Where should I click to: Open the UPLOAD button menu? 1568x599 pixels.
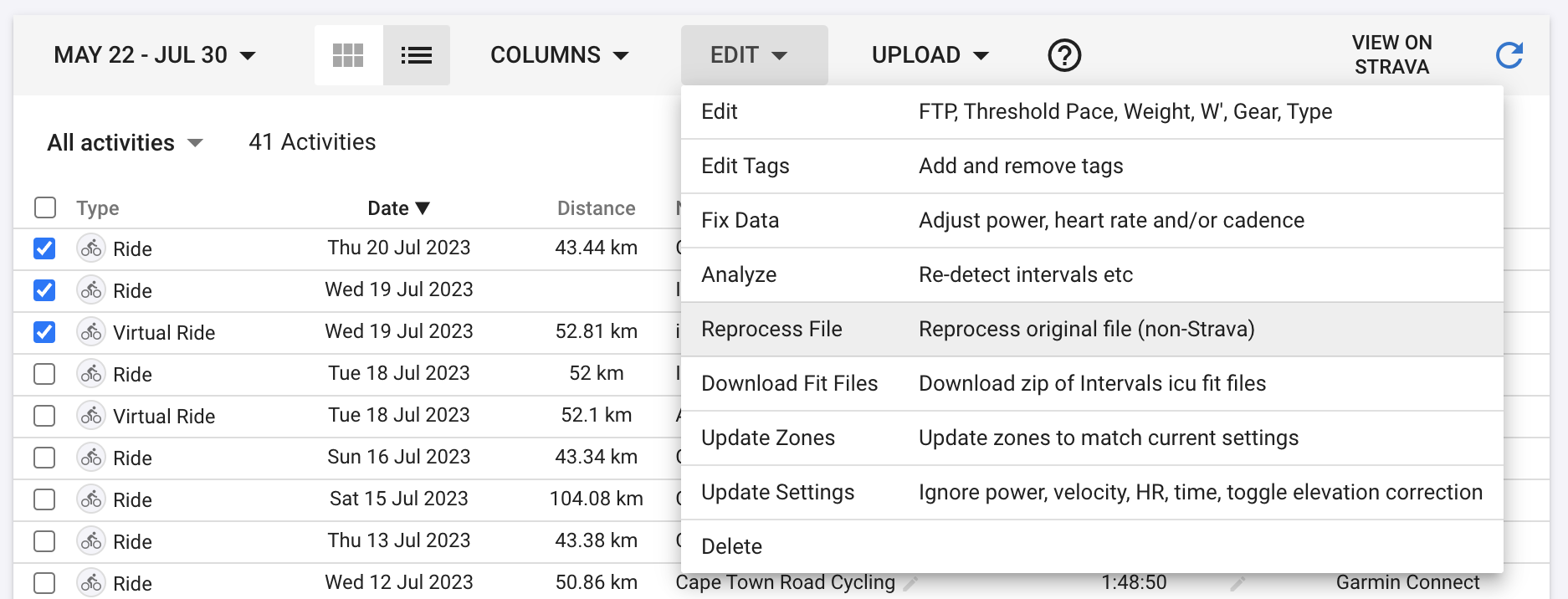point(930,55)
